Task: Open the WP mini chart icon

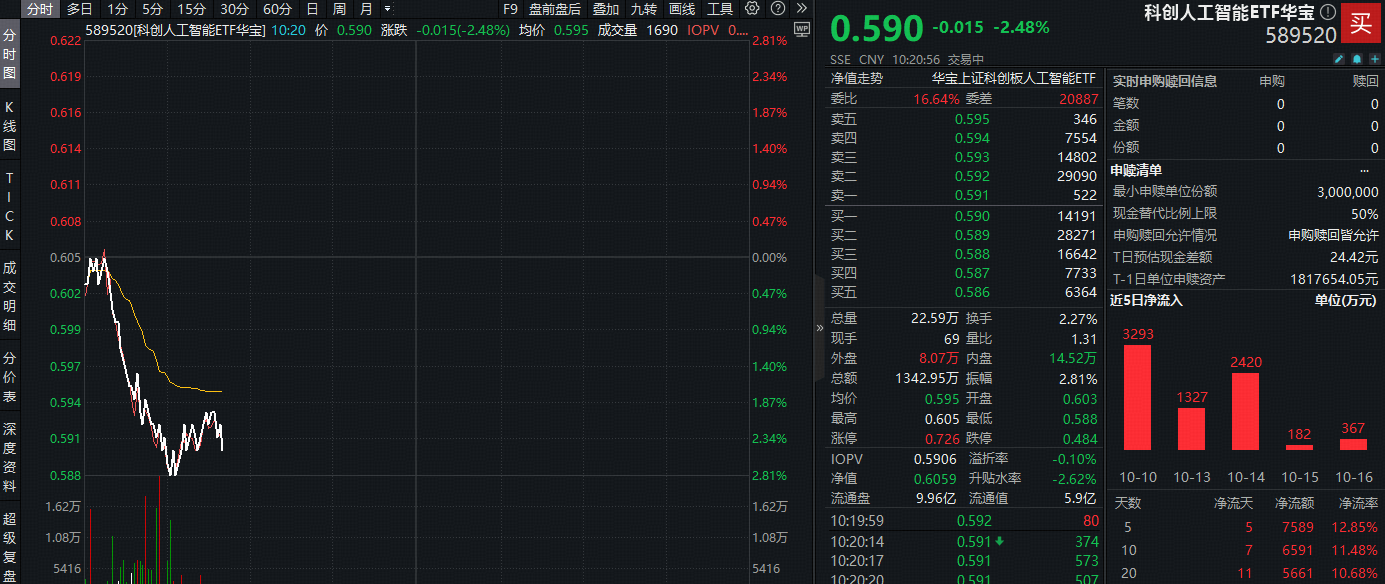Action: point(803,30)
